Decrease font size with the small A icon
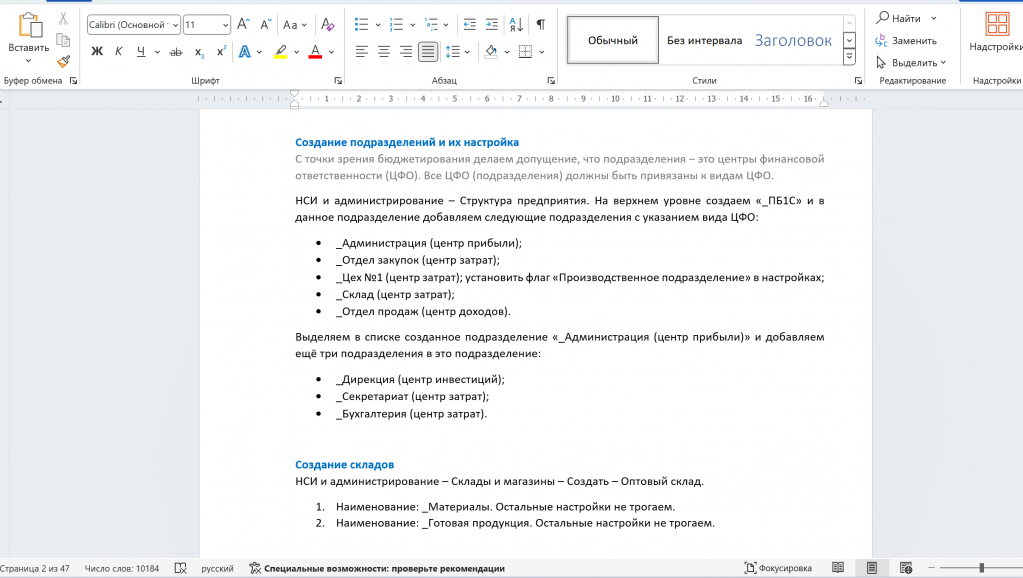The height and width of the screenshot is (578, 1023). click(266, 25)
